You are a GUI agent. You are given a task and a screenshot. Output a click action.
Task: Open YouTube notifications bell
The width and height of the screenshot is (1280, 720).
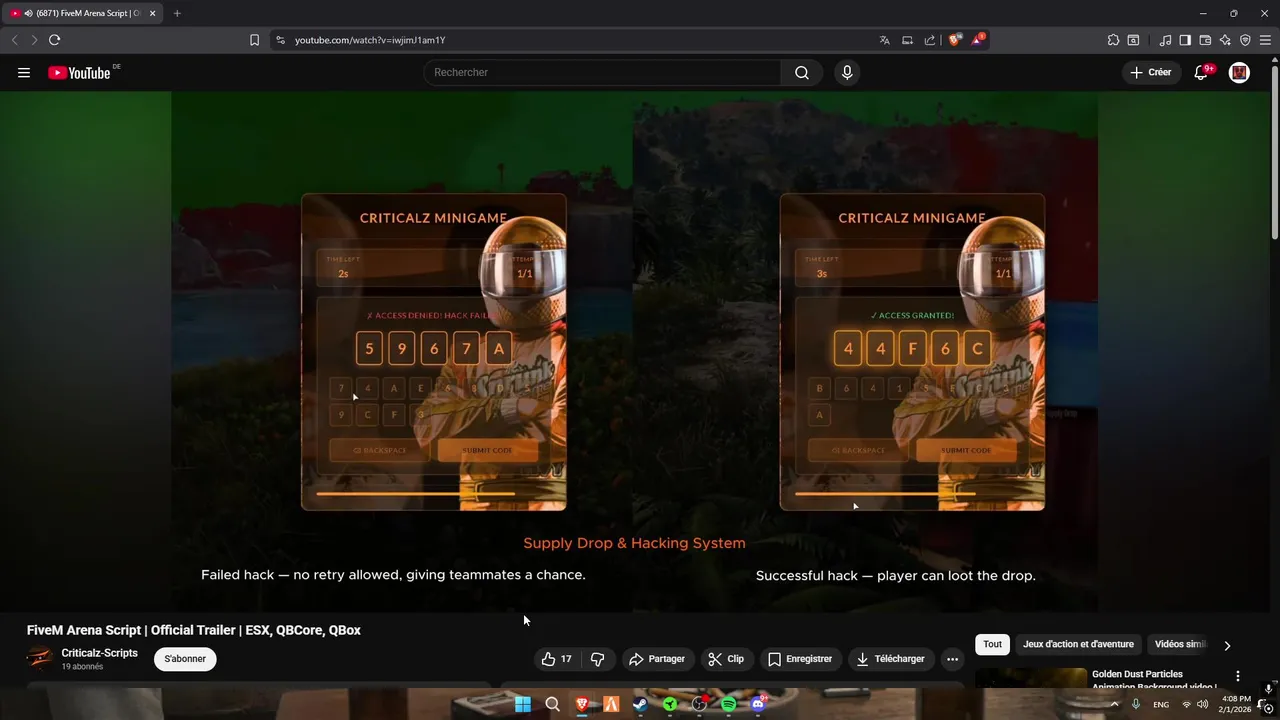pos(1201,72)
